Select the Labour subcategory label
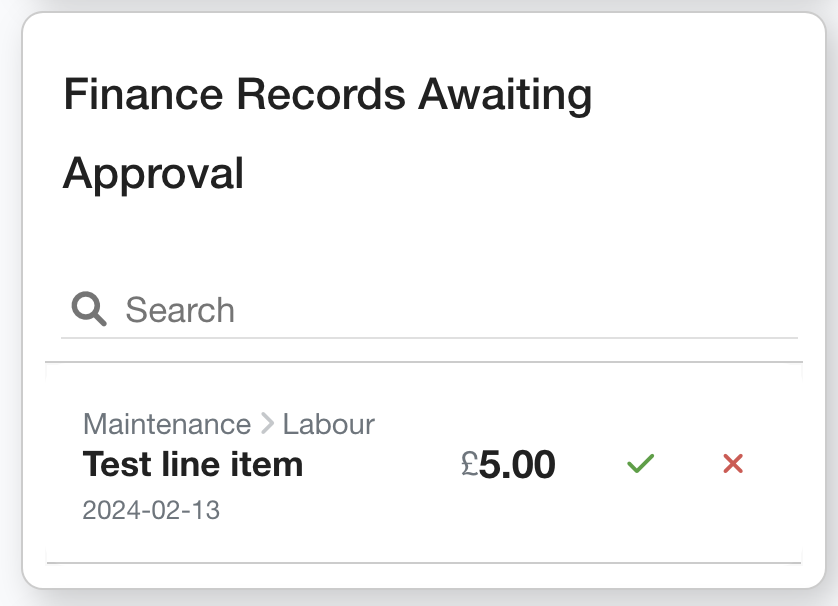 click(329, 424)
